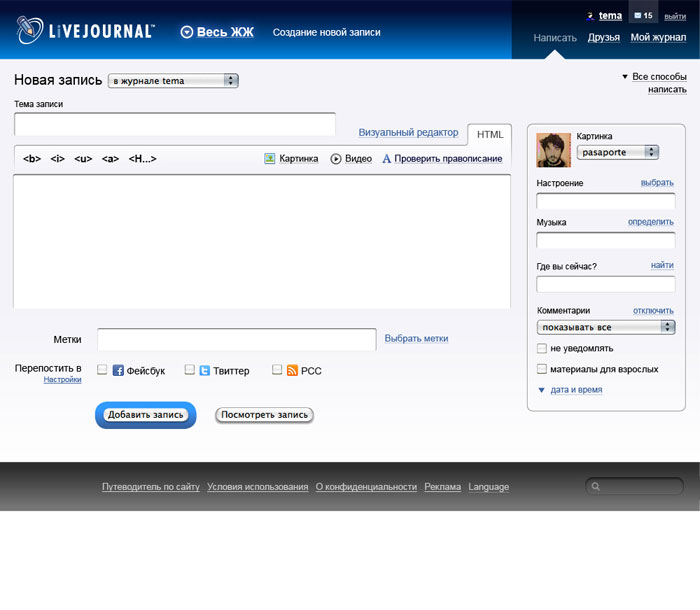The image size is (700, 610).
Task: Click the Картинка insert image icon
Action: coord(269,158)
